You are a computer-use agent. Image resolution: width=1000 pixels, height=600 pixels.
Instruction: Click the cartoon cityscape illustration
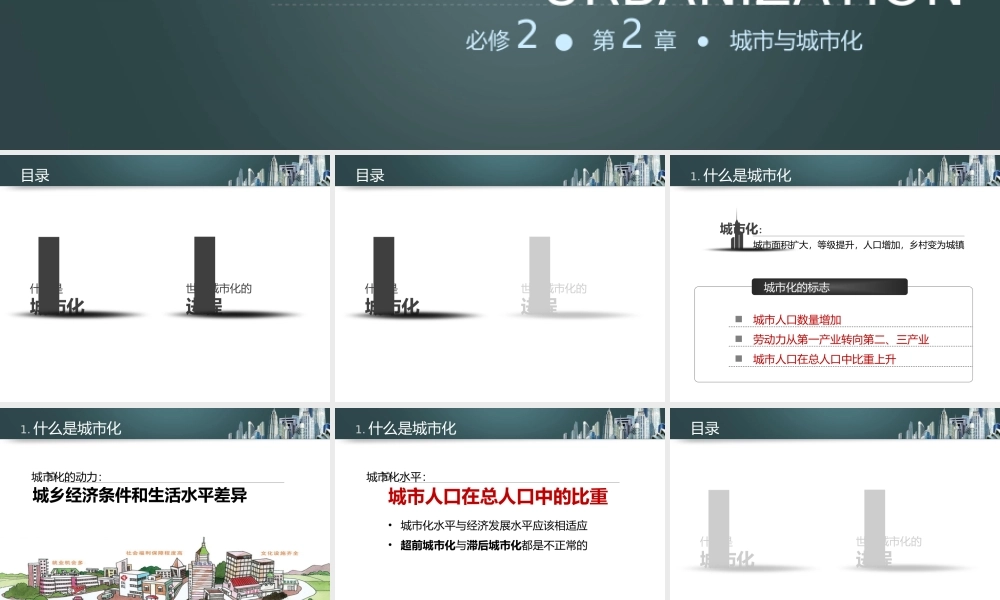165,568
